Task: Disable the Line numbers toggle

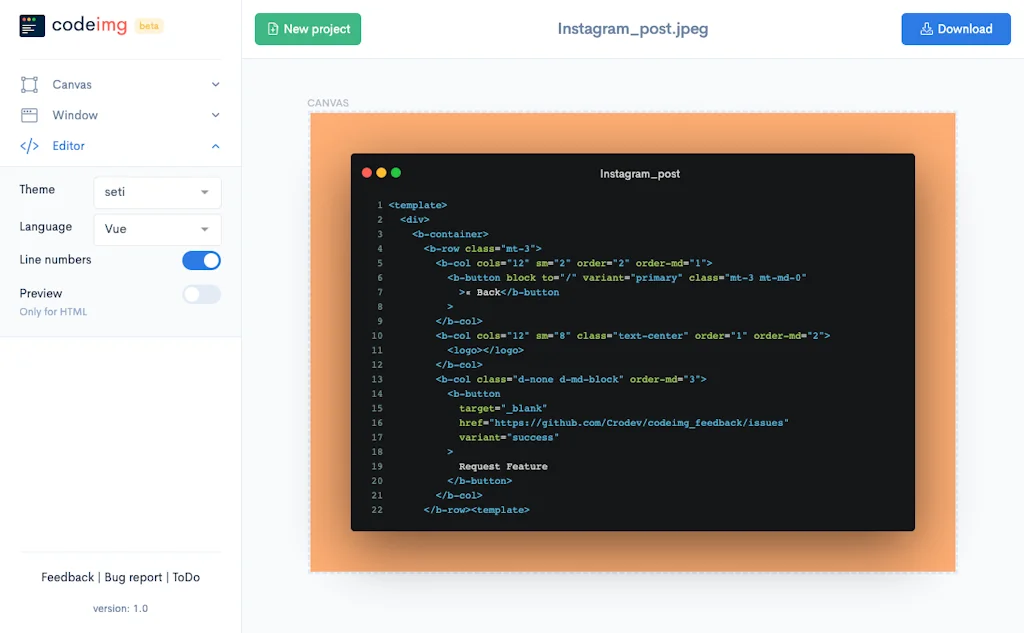Action: [x=201, y=260]
